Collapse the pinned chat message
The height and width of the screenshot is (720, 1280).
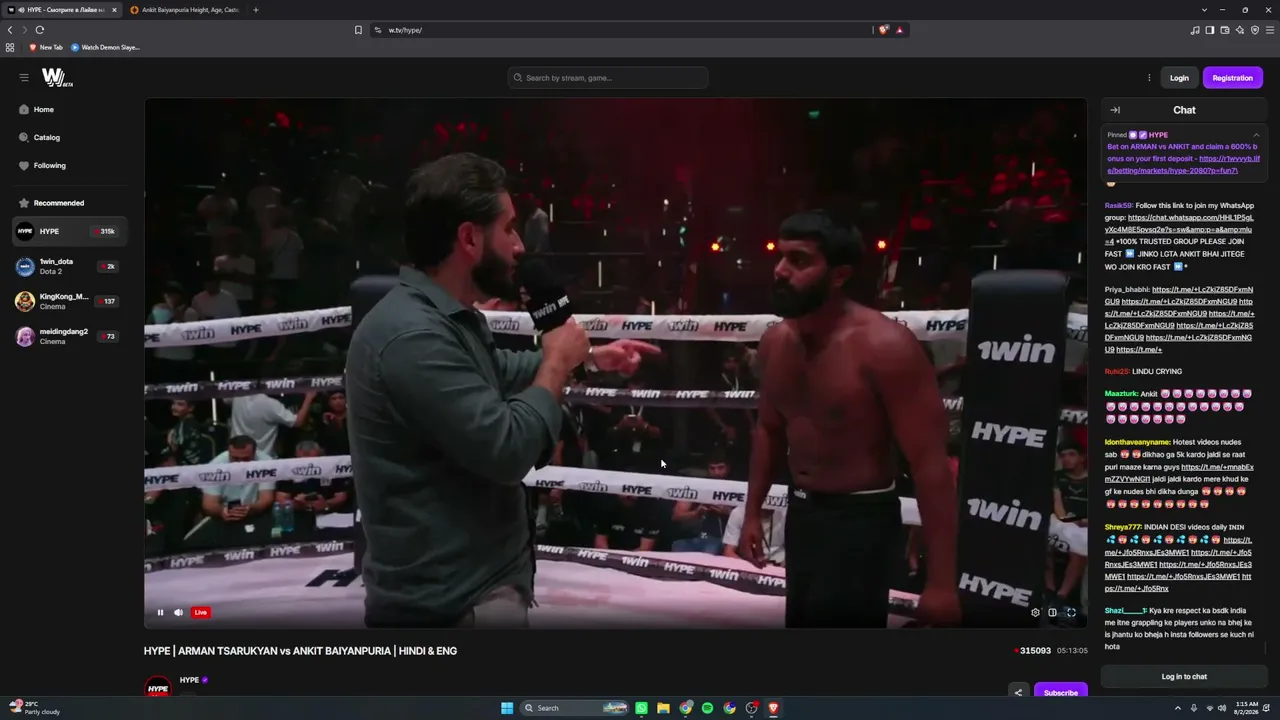1256,135
